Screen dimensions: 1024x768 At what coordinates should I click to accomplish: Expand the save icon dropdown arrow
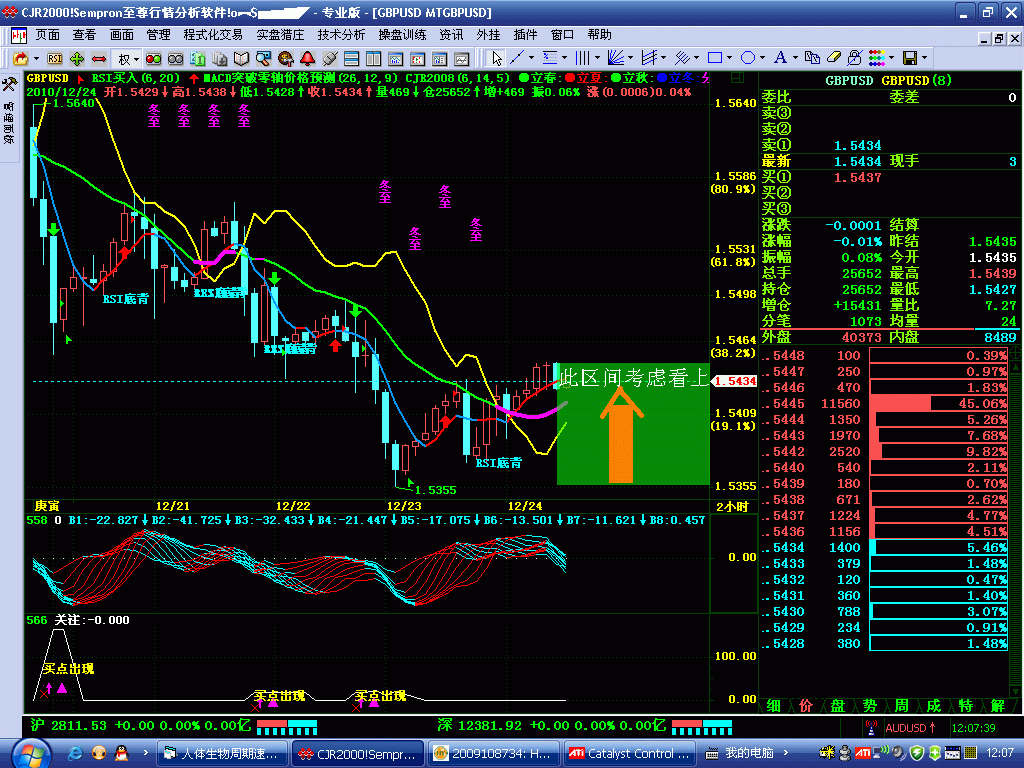tap(924, 58)
